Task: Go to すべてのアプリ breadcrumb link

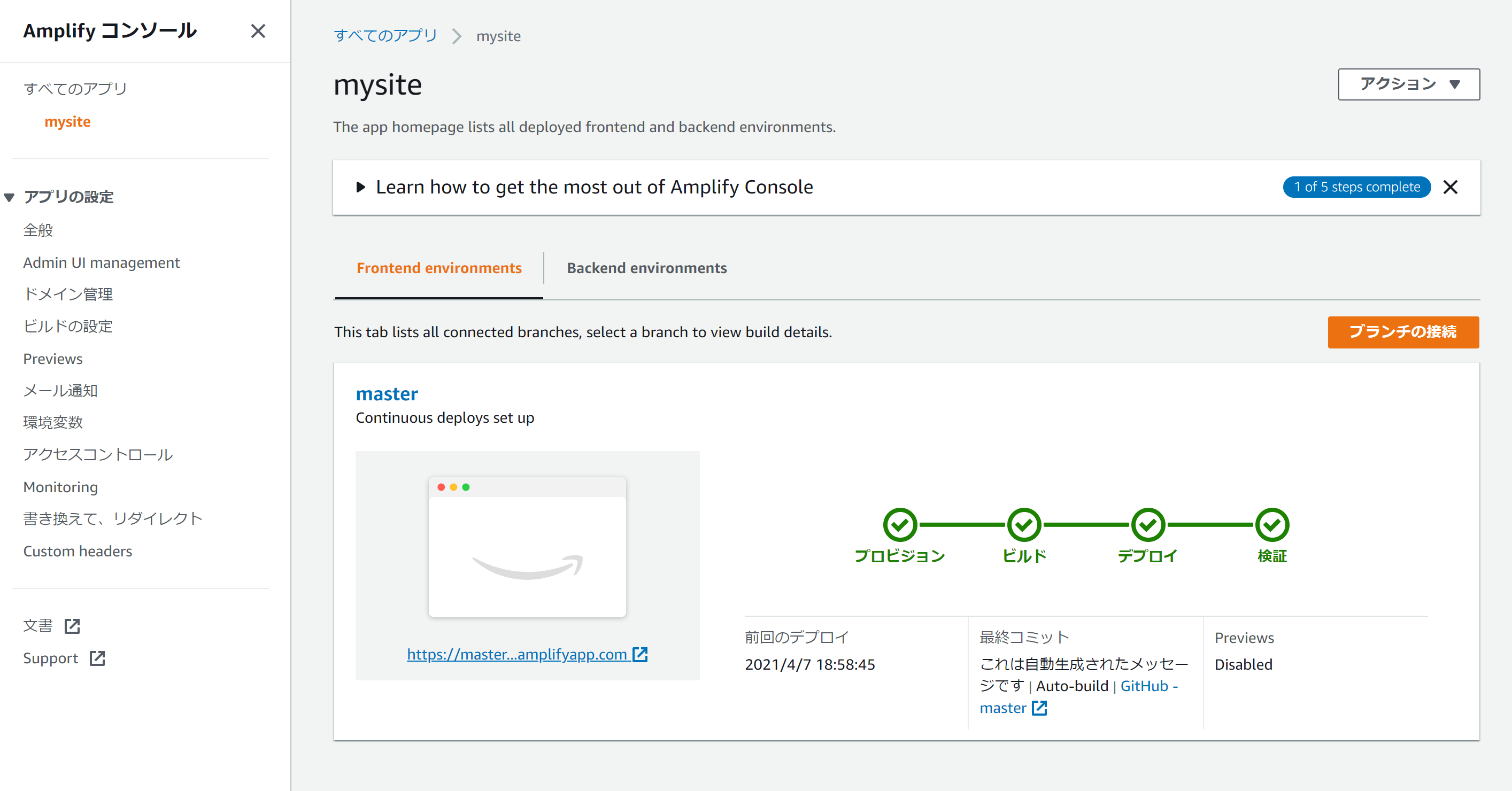Action: coord(385,36)
